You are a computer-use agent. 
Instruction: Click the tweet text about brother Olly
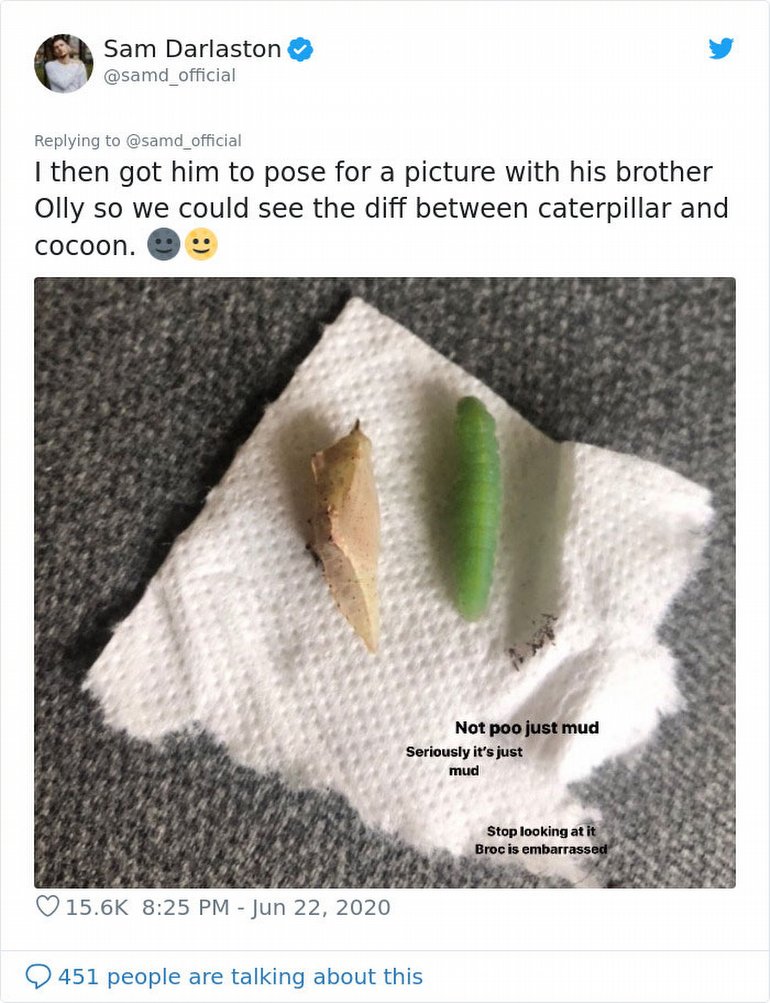[380, 208]
